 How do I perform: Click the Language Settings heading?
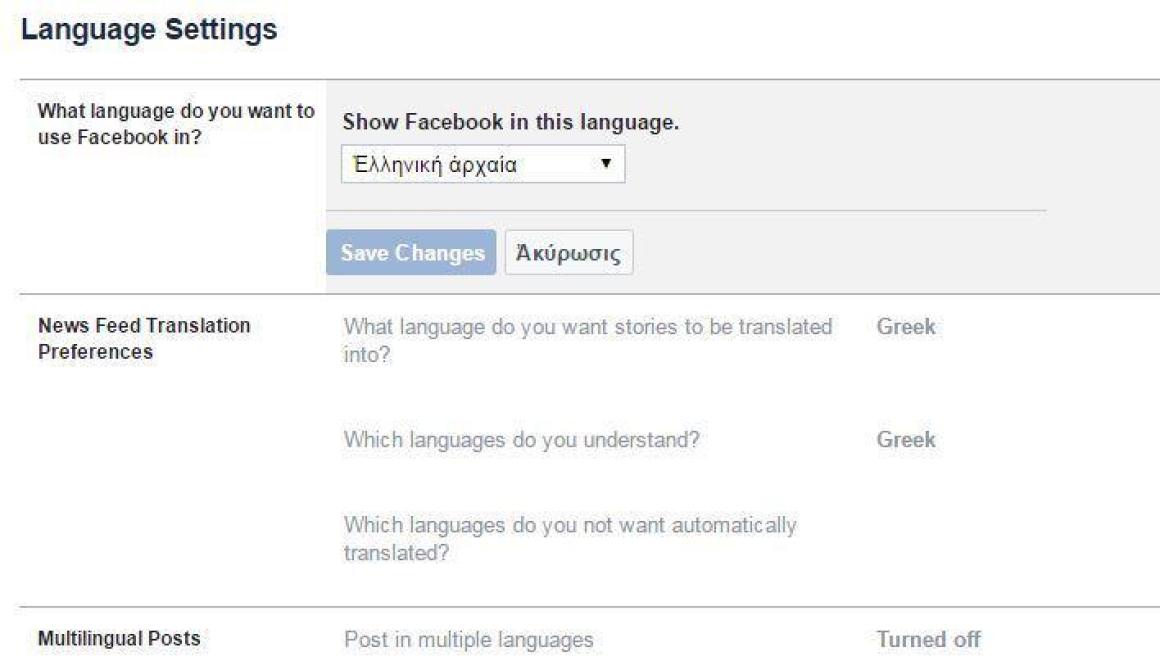tap(149, 30)
